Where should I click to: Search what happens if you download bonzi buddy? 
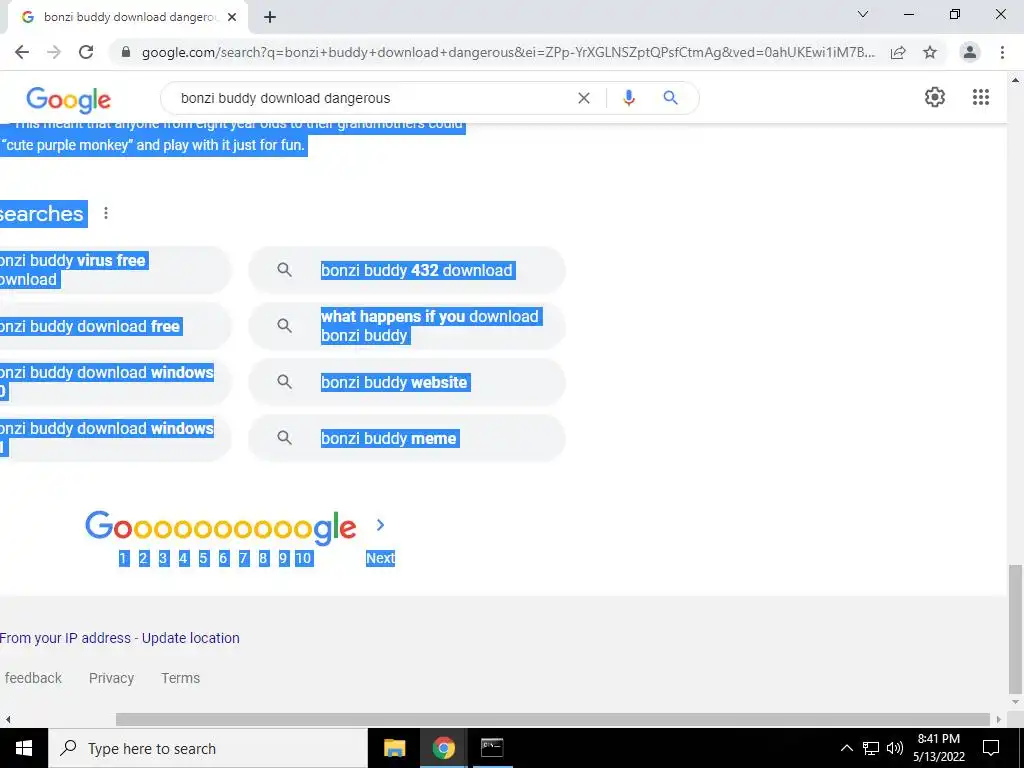407,326
